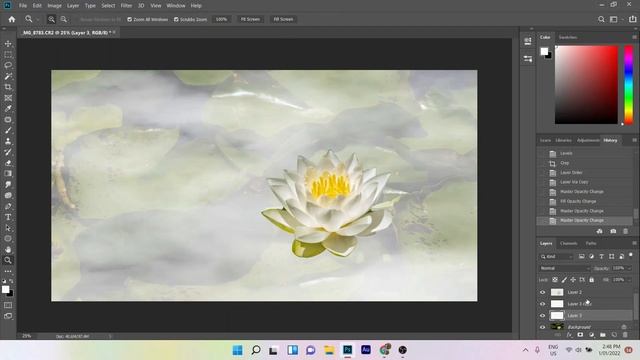Select the Brush tool
Screen dimensions: 640x360
coord(8,130)
